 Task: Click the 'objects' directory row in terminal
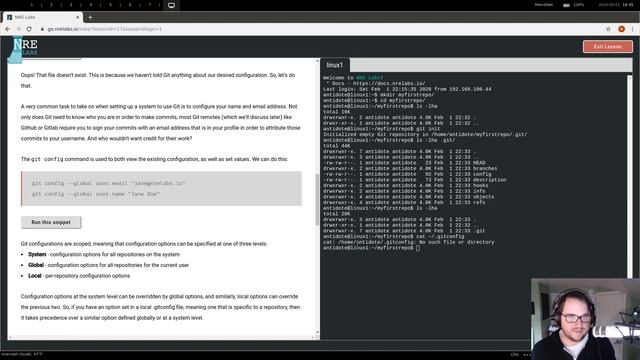tap(409, 197)
